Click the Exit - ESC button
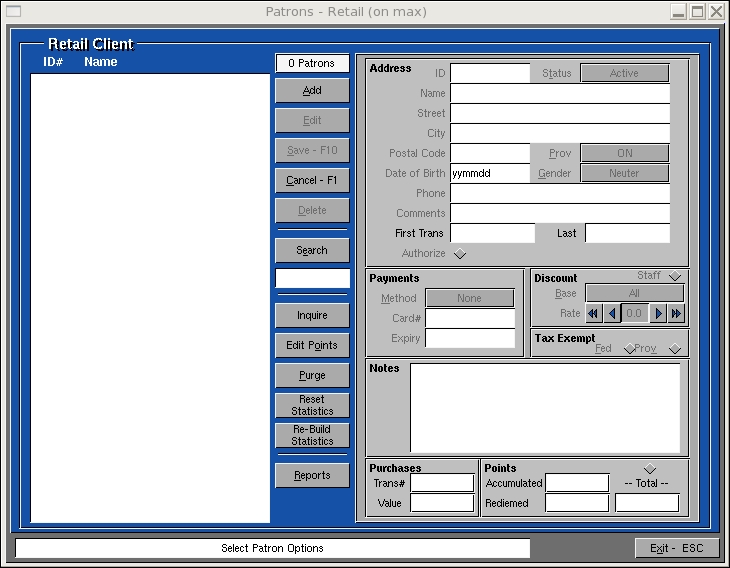 676,548
